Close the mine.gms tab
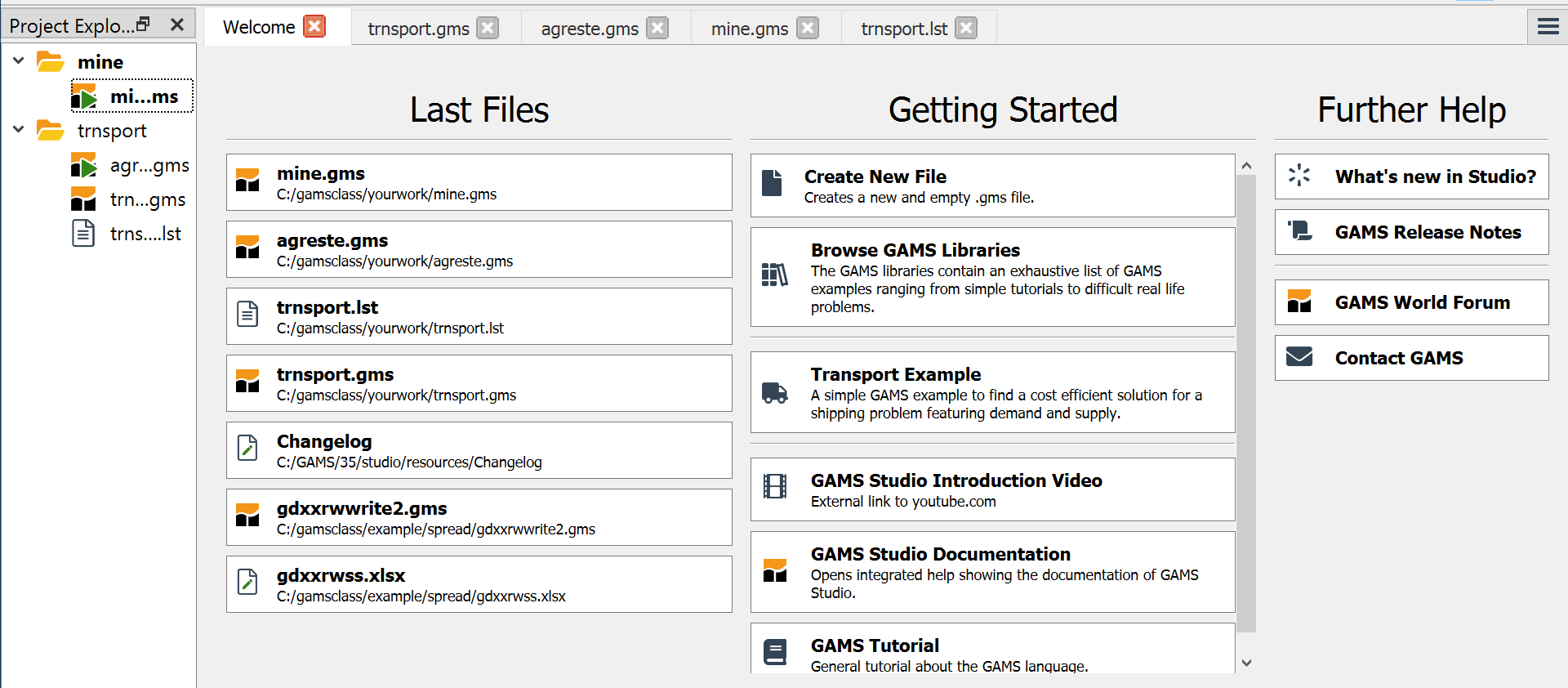 (x=808, y=29)
